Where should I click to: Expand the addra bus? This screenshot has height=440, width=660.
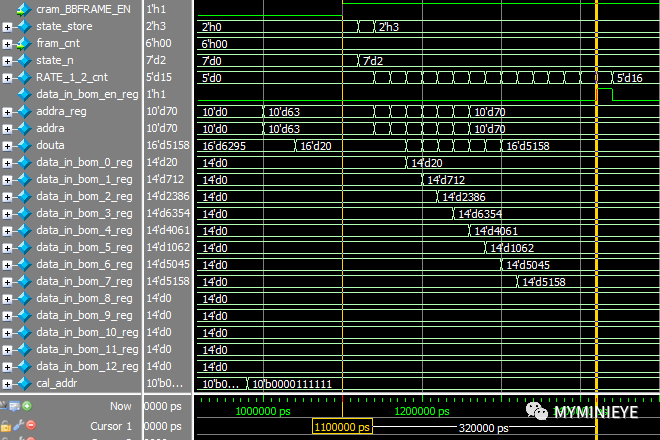(7, 129)
